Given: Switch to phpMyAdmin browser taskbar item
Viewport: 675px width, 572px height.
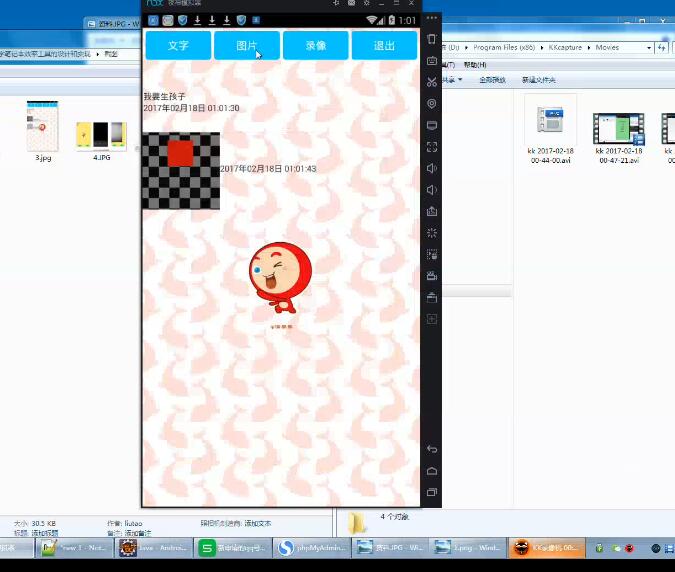Looking at the screenshot, I should (x=312, y=548).
